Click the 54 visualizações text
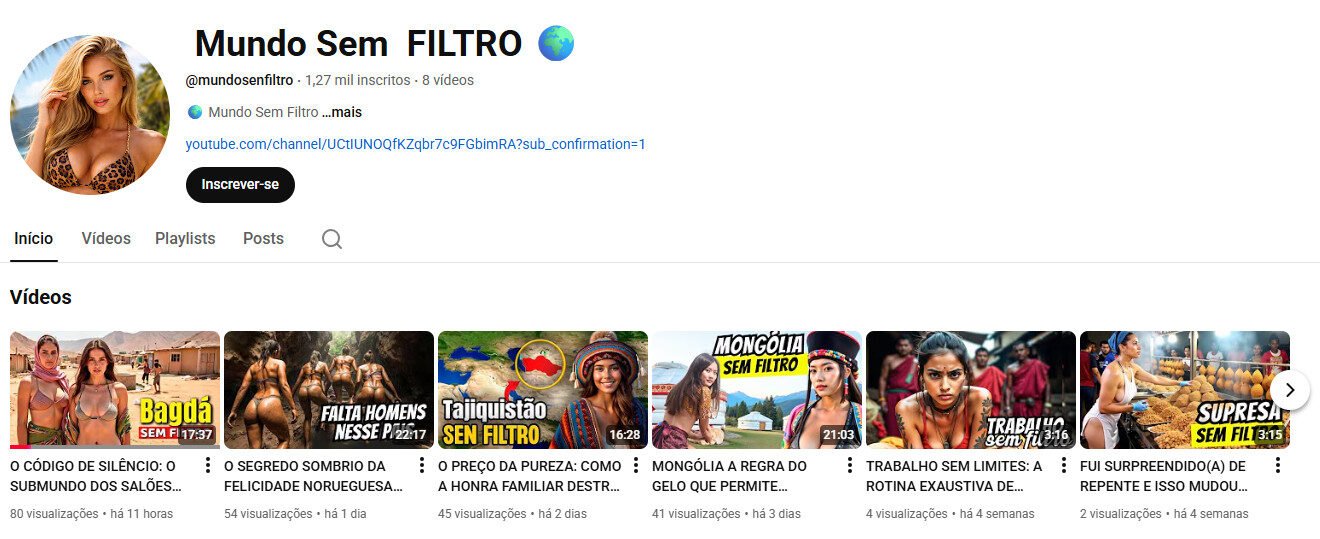The height and width of the screenshot is (539, 1320). 266,514
